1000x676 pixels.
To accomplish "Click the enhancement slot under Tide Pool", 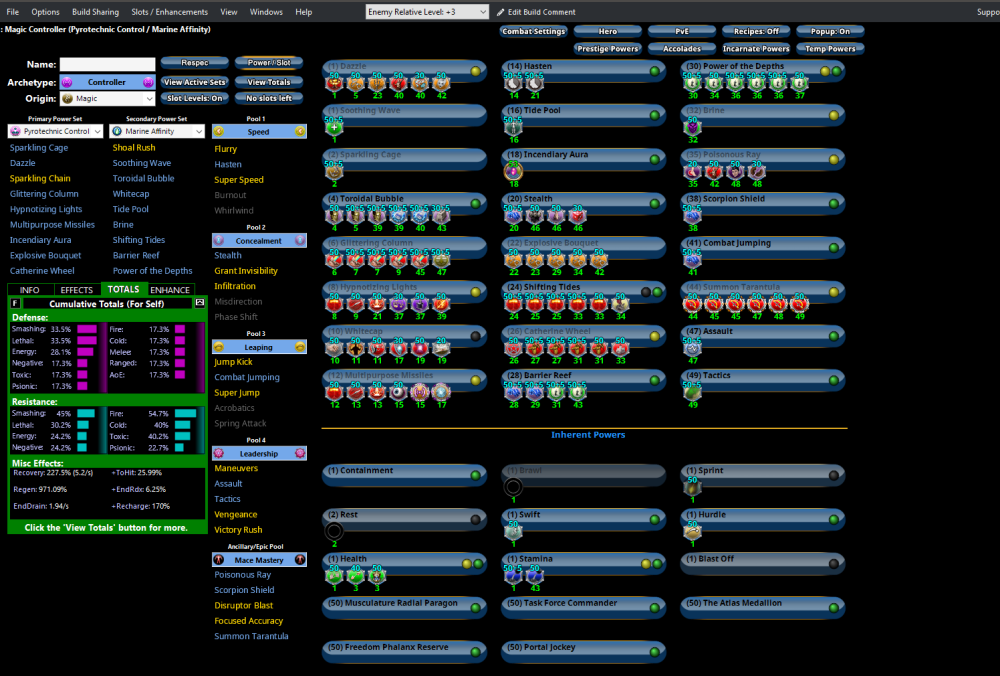I will (514, 127).
